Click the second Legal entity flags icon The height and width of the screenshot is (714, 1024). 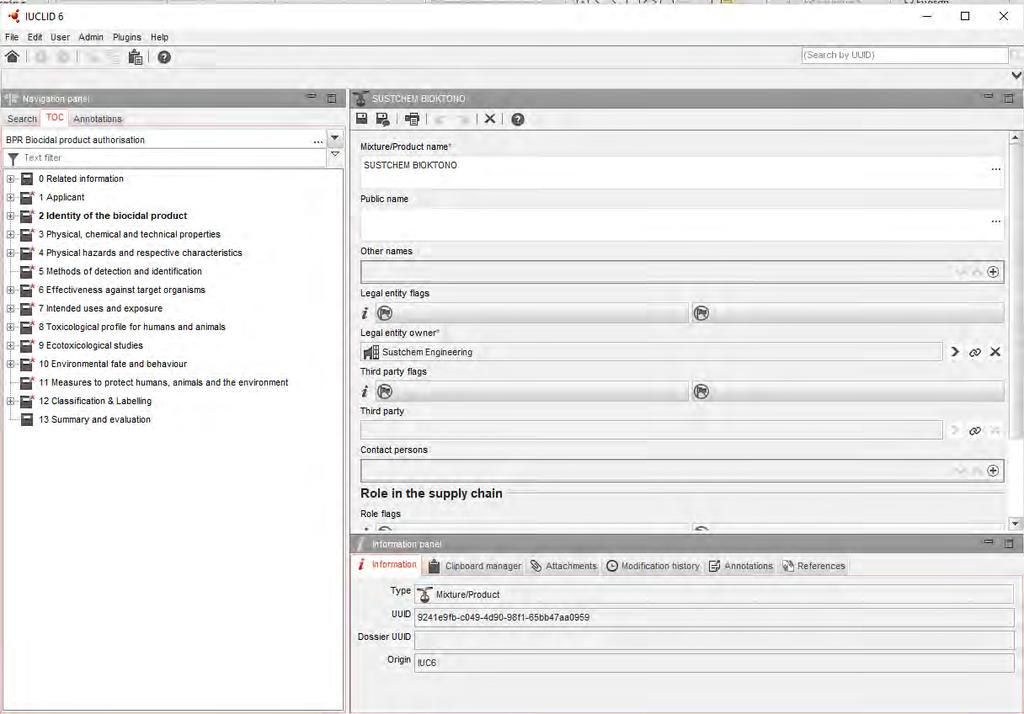tap(701, 313)
